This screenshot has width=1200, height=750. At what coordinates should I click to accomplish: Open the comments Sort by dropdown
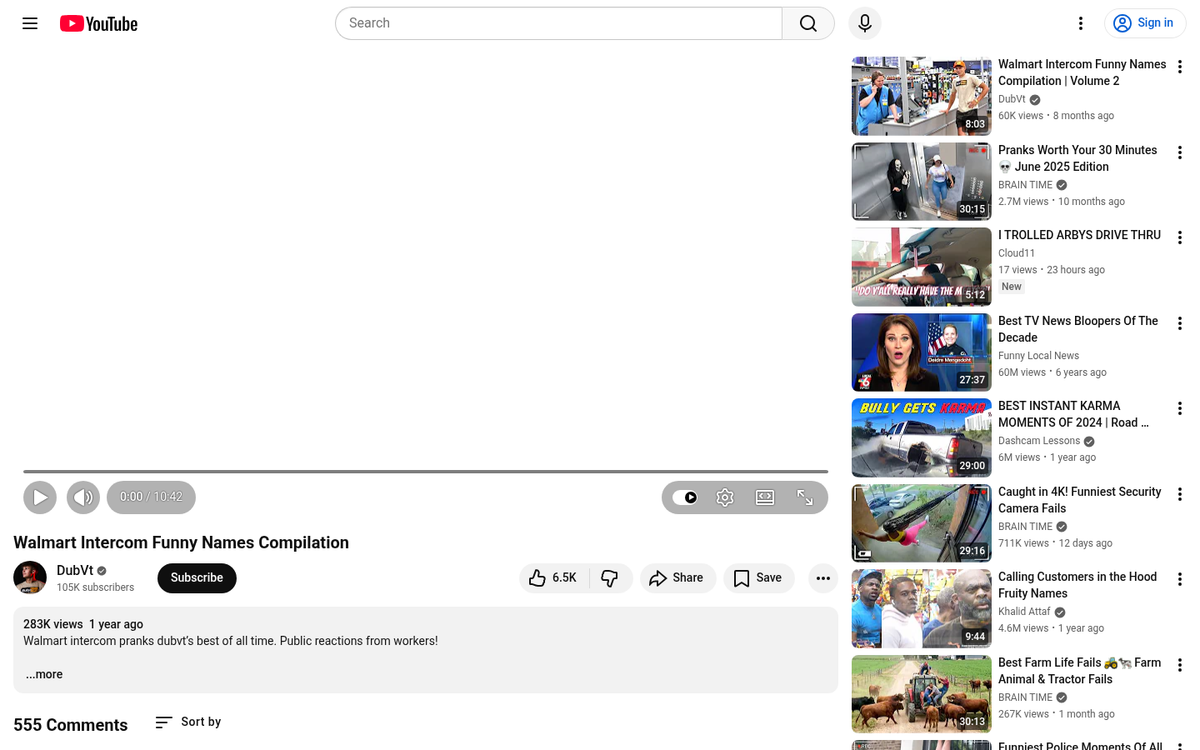pos(187,721)
